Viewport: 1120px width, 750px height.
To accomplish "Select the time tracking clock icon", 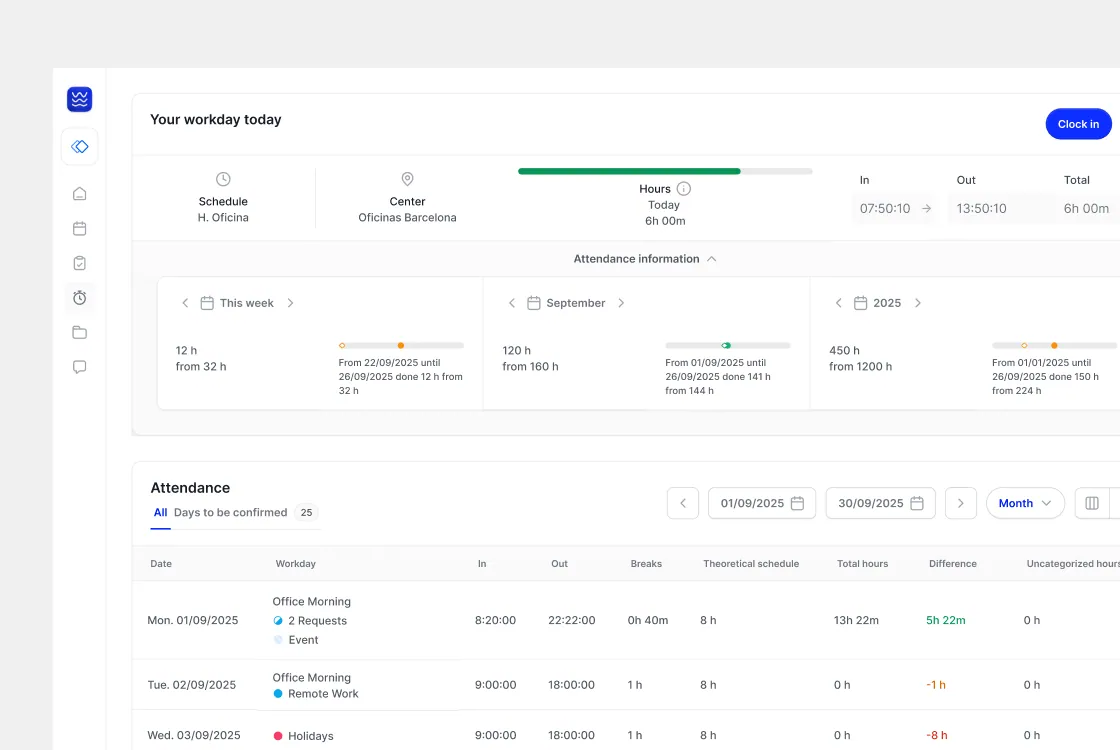I will [79, 298].
